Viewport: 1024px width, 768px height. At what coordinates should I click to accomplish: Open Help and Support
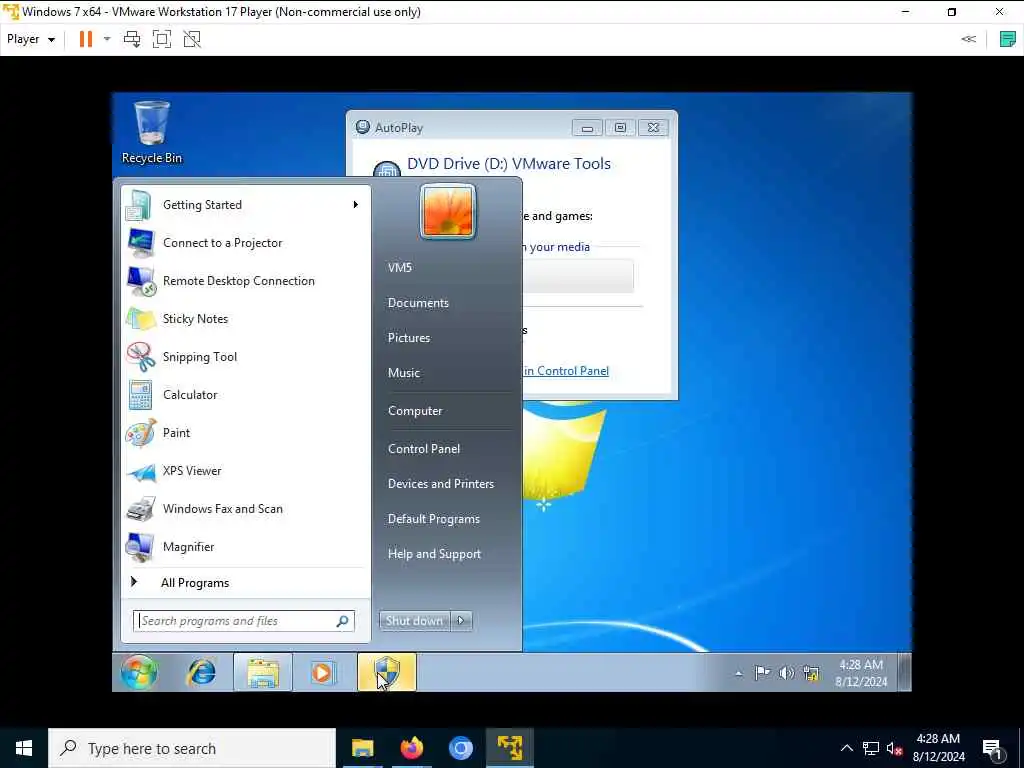[x=434, y=554]
